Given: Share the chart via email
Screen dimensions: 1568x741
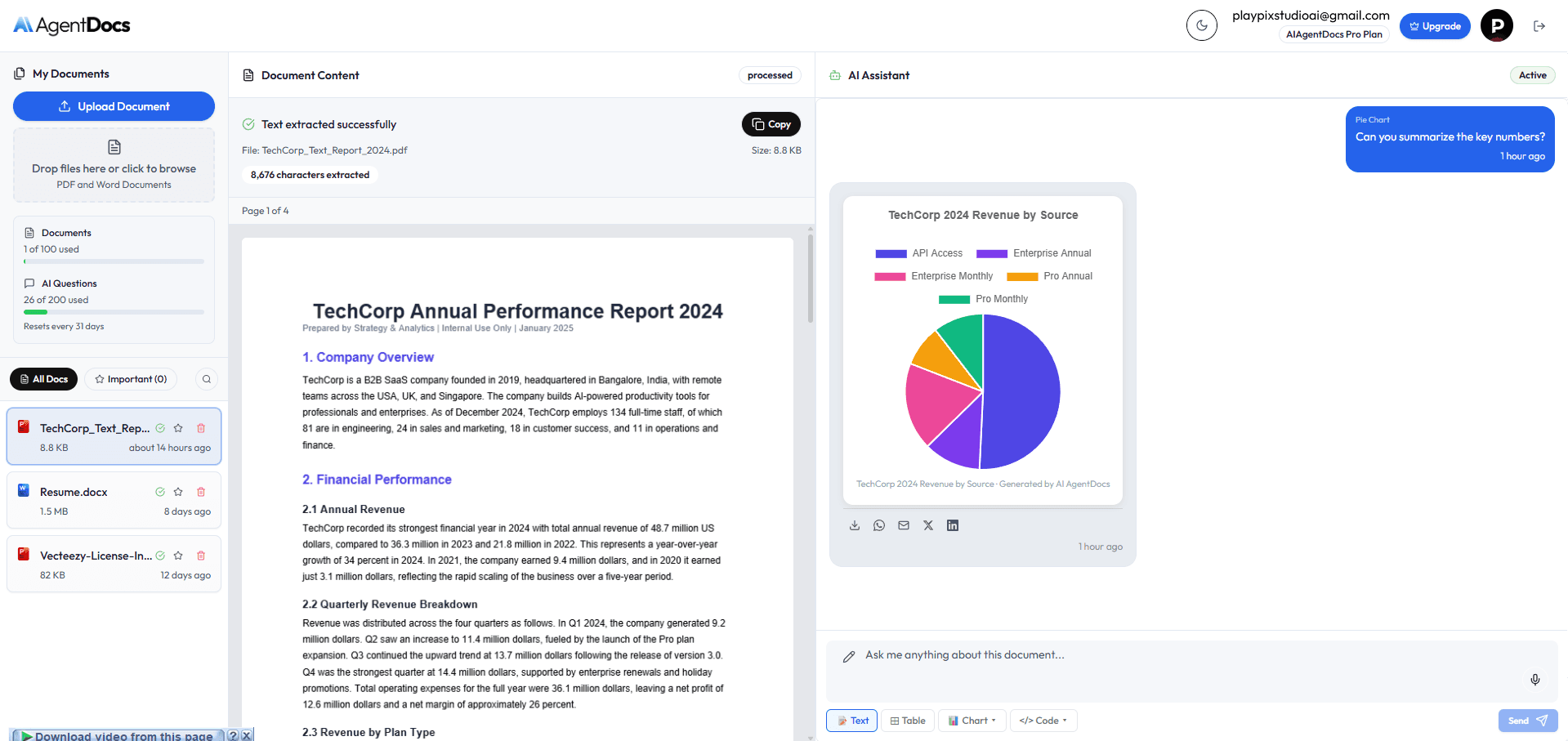Looking at the screenshot, I should pos(904,525).
